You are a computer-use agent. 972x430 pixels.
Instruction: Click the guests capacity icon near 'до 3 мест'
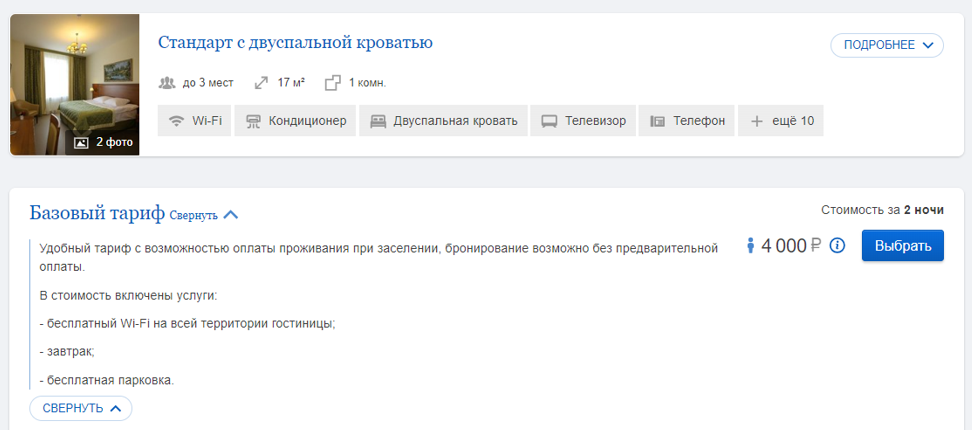167,83
